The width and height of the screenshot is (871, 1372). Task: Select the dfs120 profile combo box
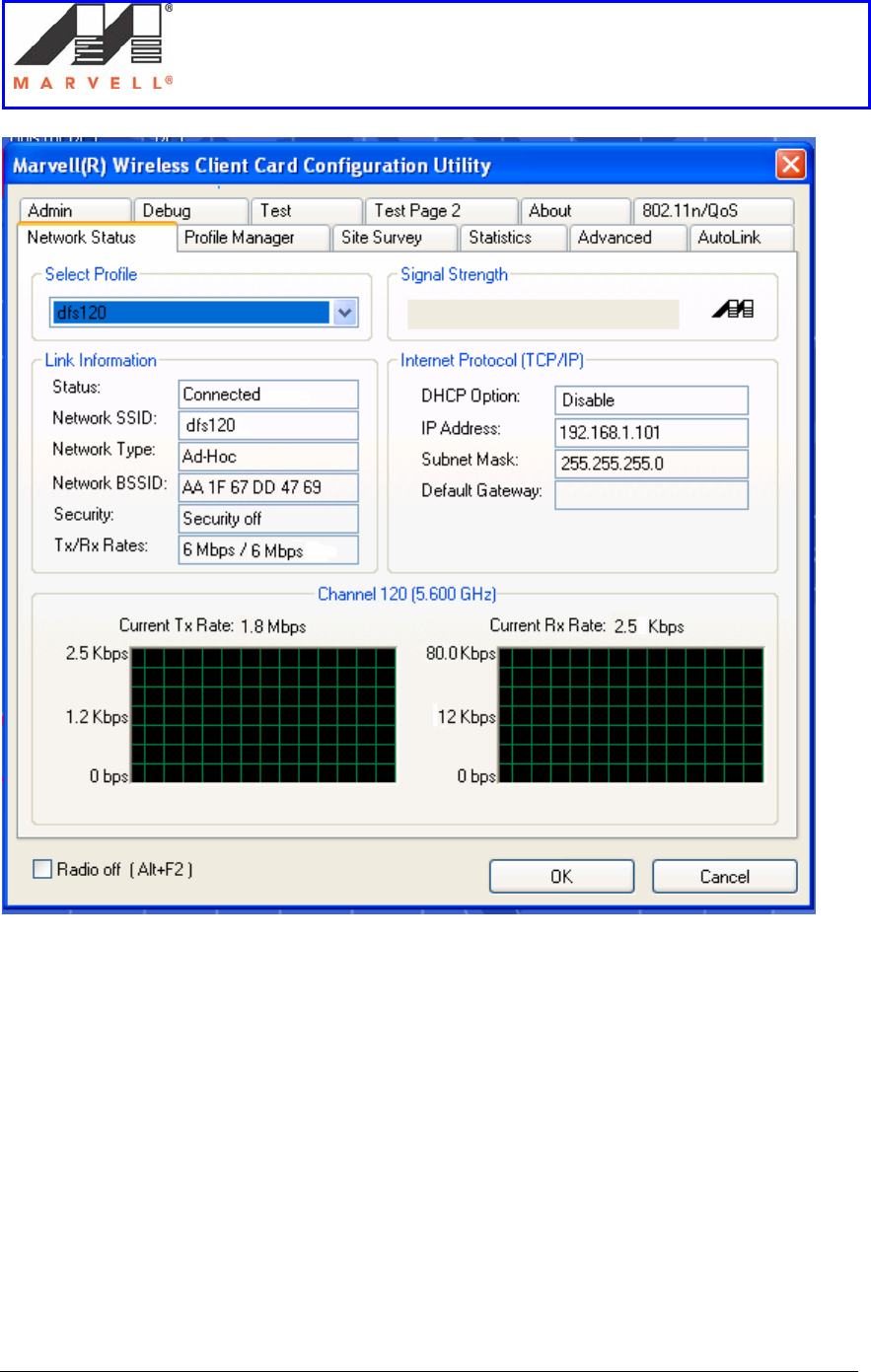(x=203, y=313)
